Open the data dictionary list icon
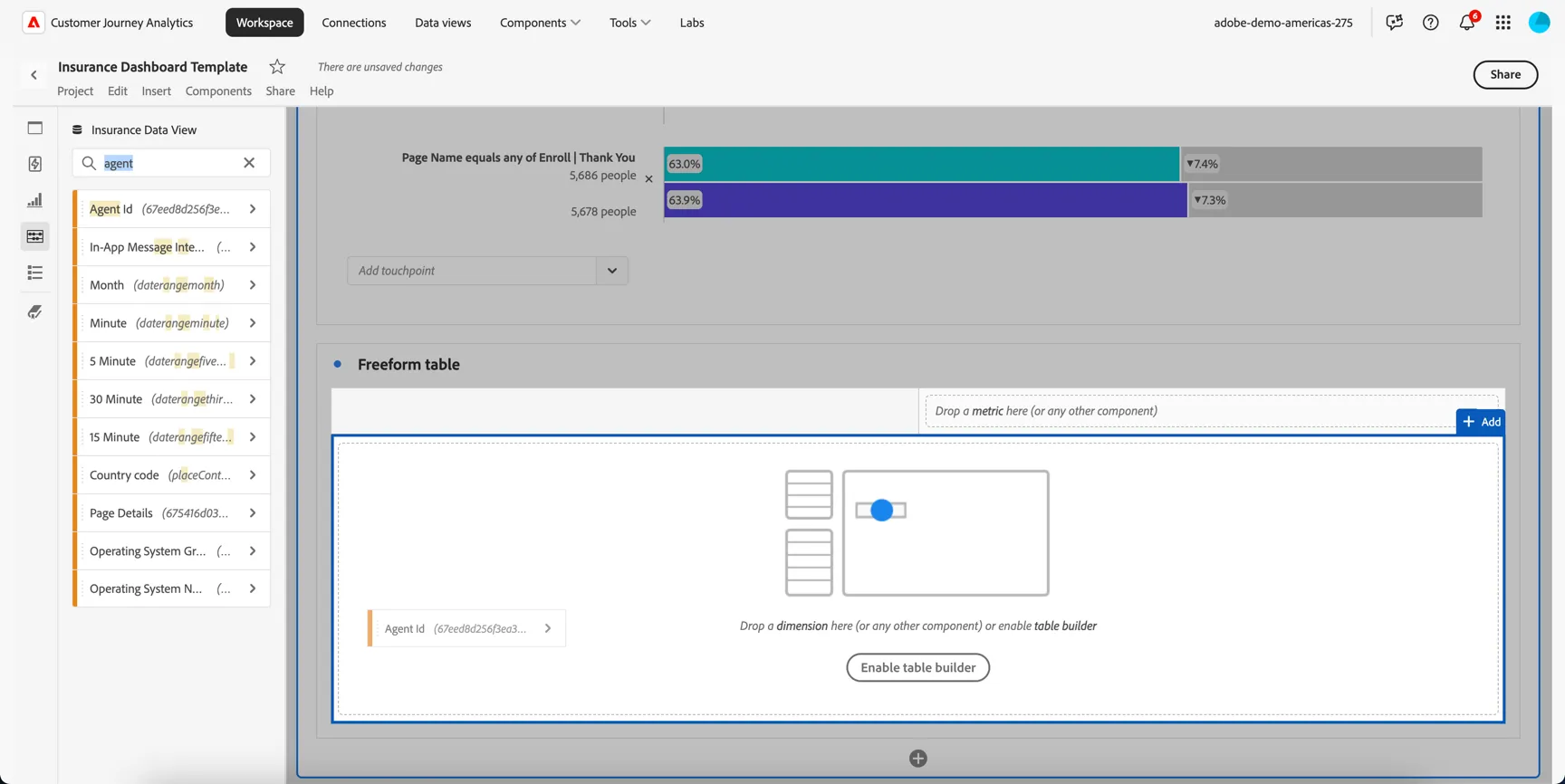 [35, 272]
